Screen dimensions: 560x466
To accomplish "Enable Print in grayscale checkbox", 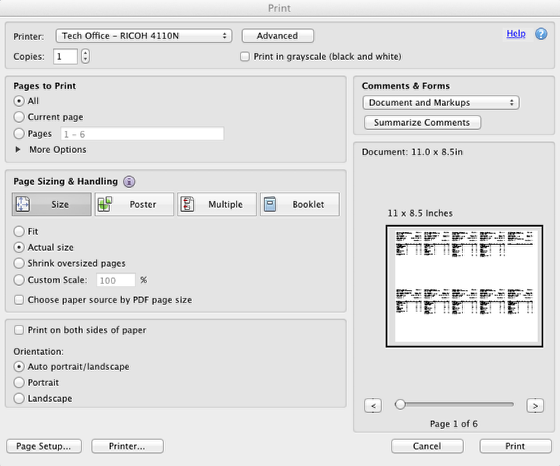I will [245, 56].
